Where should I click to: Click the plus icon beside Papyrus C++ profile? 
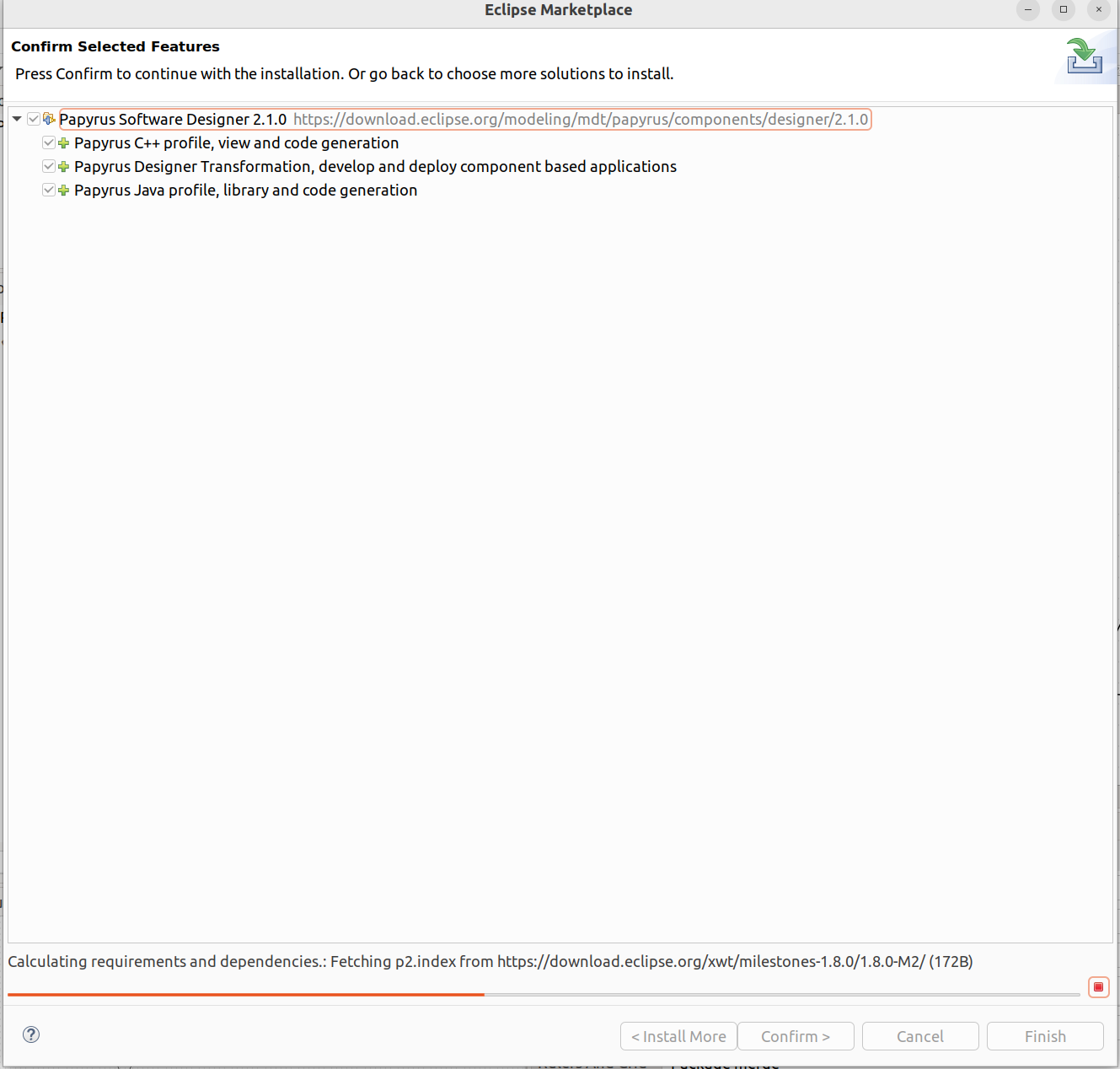(x=64, y=143)
